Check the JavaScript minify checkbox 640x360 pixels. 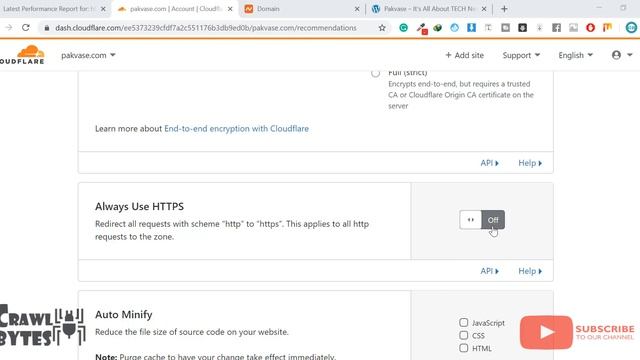tap(464, 322)
